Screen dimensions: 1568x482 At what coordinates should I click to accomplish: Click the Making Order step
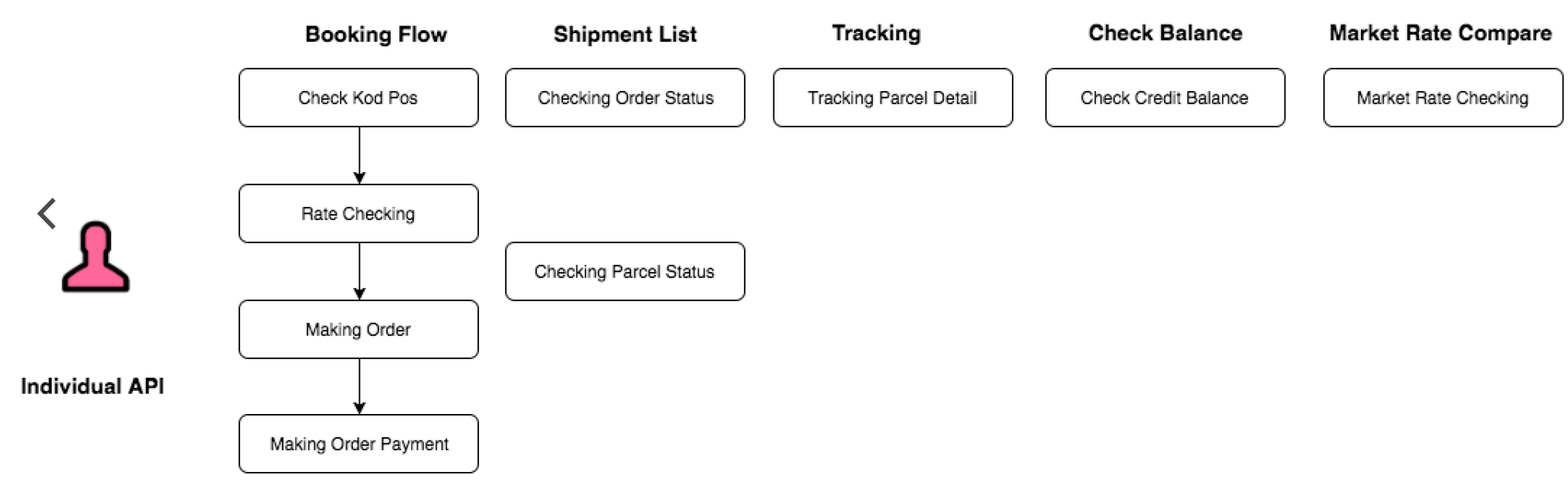point(358,329)
